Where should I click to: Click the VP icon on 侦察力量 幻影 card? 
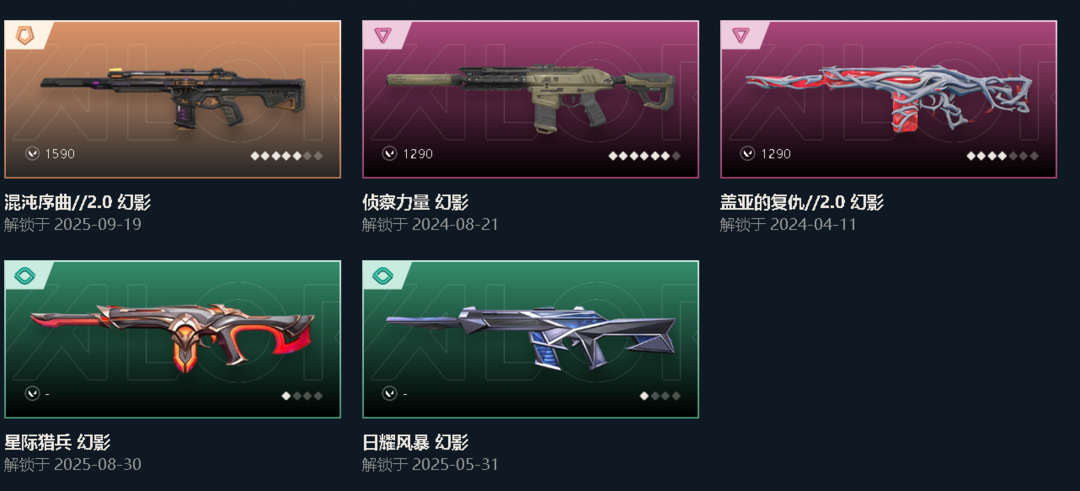click(390, 154)
